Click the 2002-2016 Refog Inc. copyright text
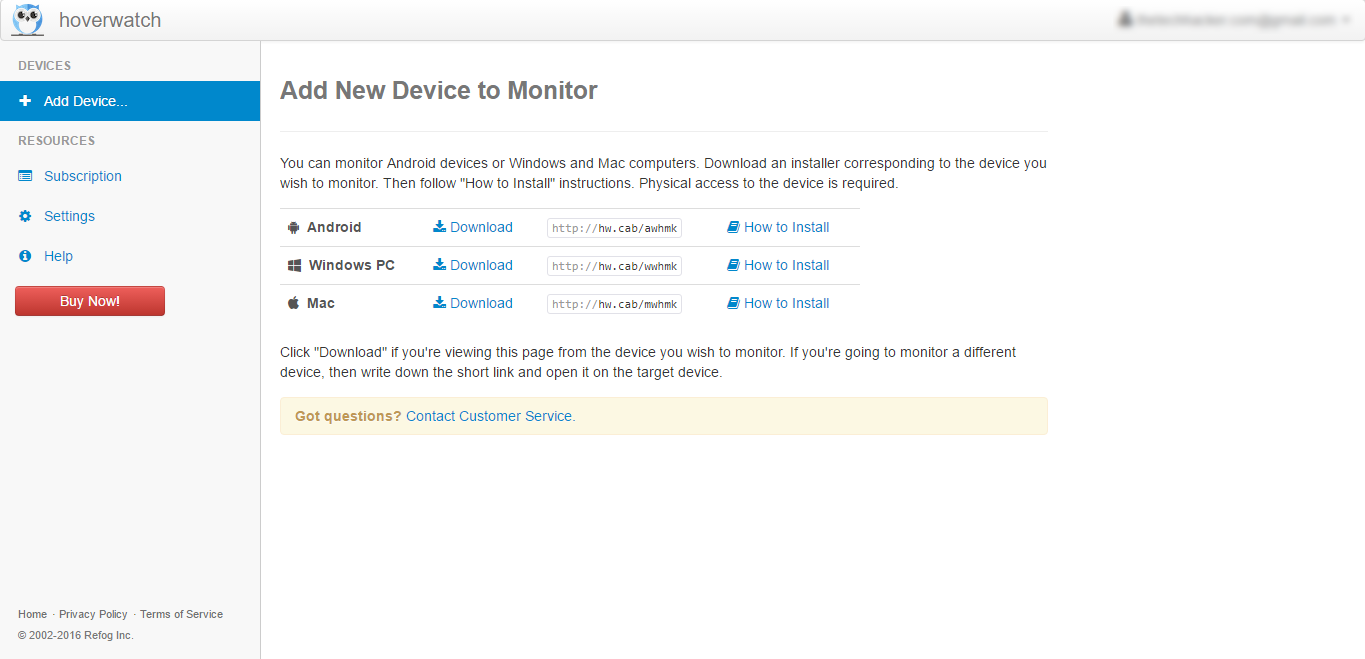 tap(75, 635)
